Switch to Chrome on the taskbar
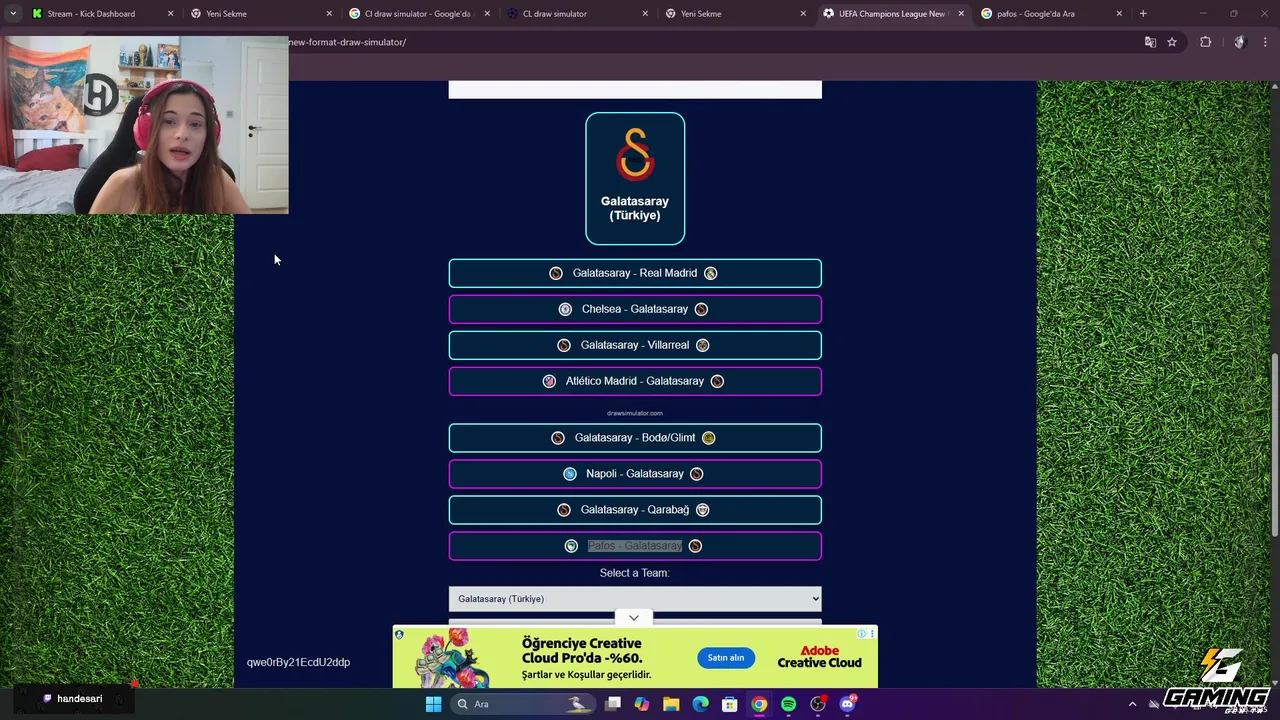 (759, 704)
